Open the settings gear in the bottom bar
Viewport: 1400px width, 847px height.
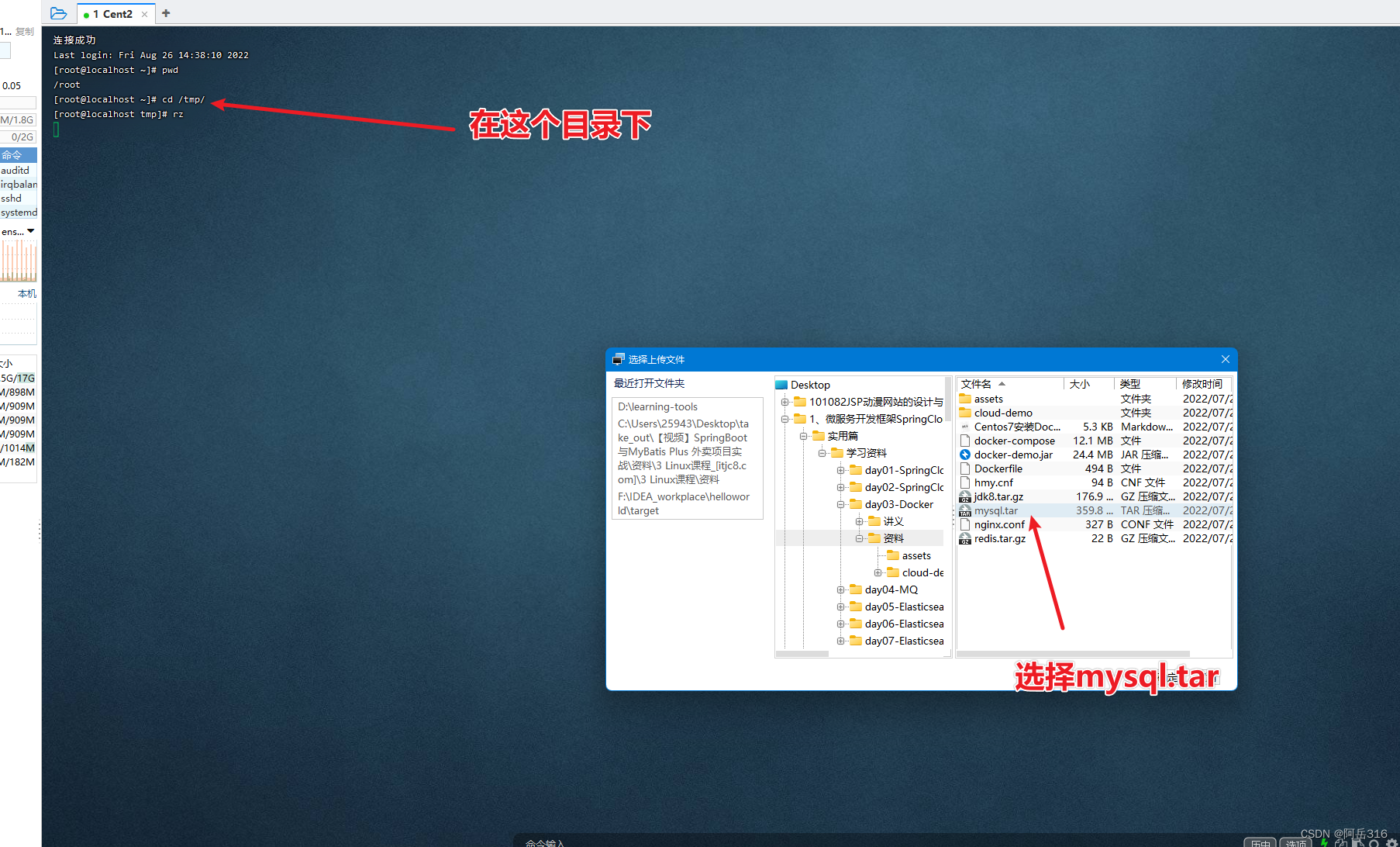(x=1391, y=843)
